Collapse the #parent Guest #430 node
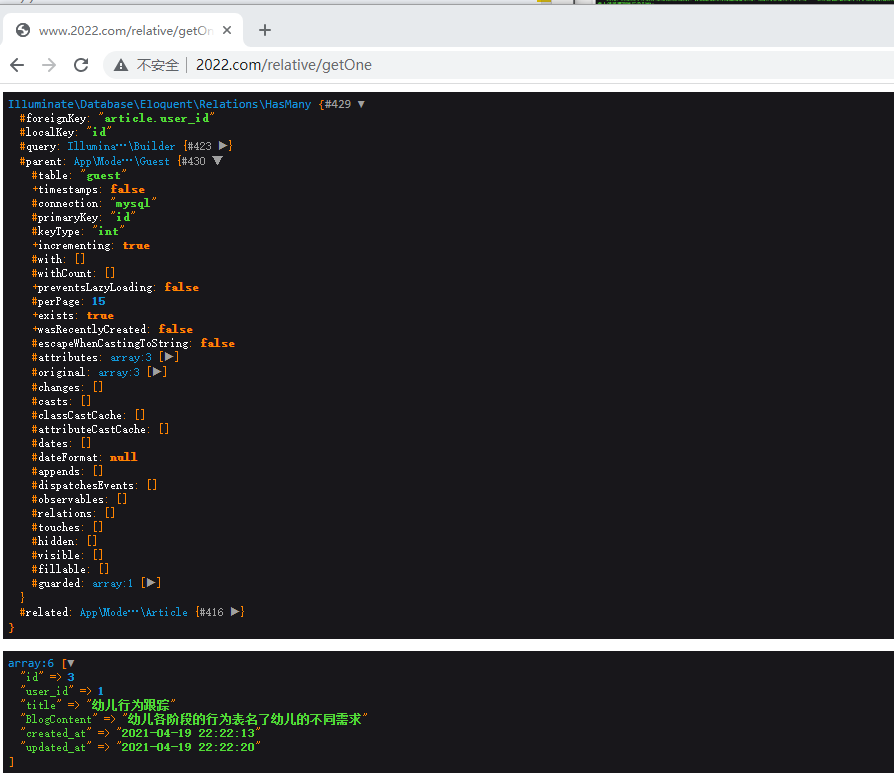Image resolution: width=894 pixels, height=780 pixels. tap(217, 161)
